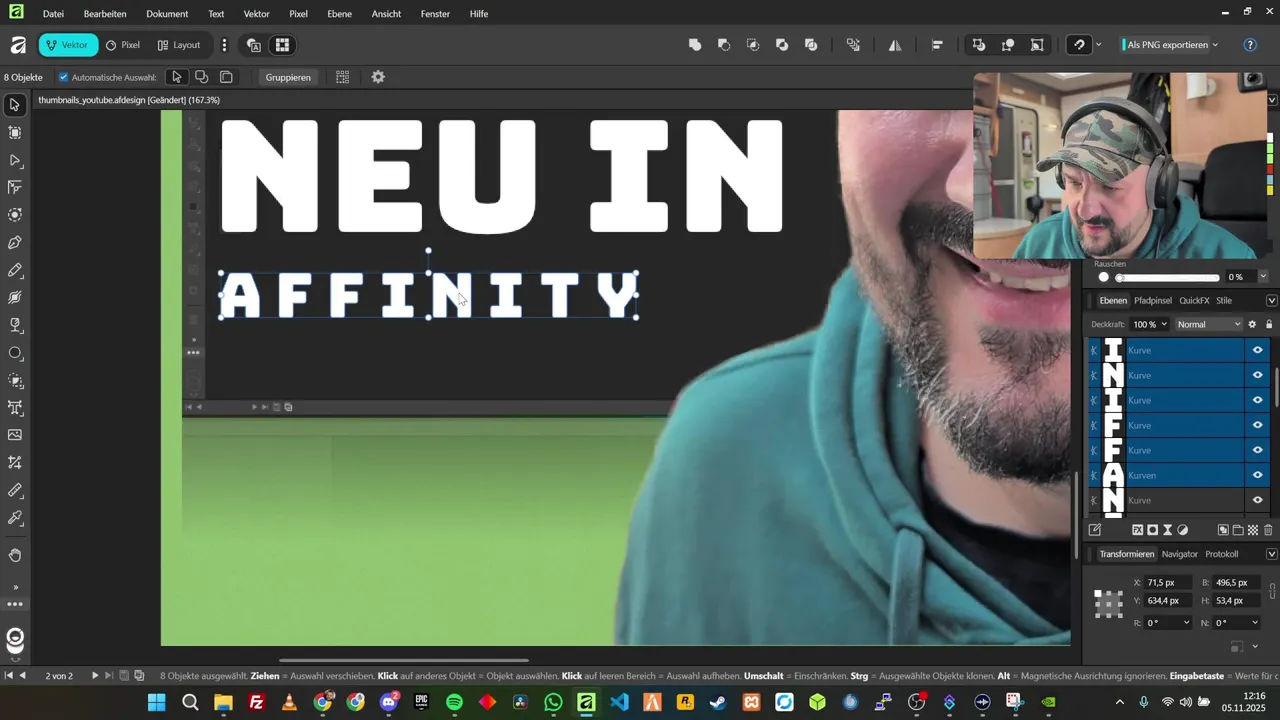Delete layer with the trash icon
1280x720 pixels.
pos(1268,530)
